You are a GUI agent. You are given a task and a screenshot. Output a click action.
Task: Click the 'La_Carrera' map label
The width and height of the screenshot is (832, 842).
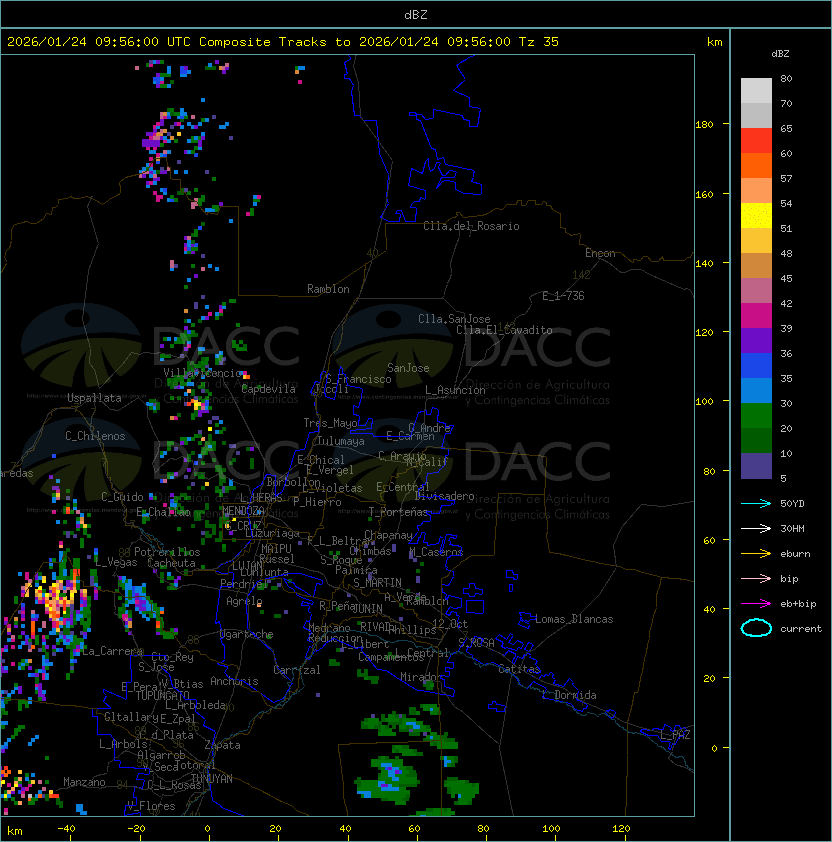113,651
